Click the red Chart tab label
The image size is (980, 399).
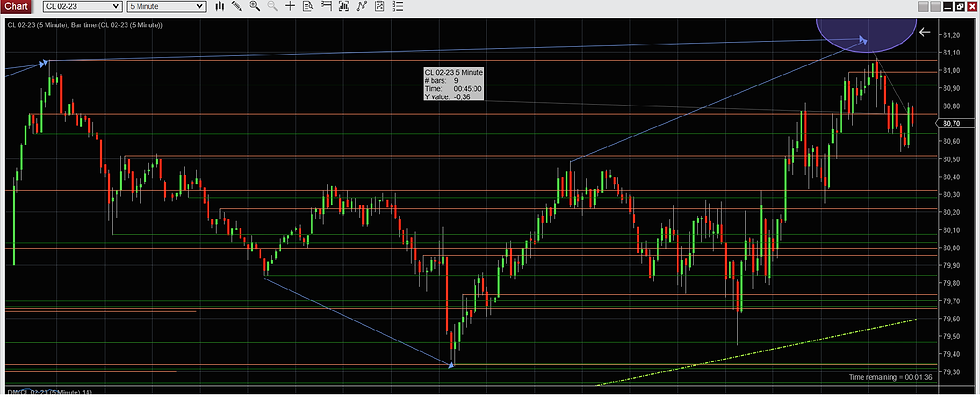tap(15, 6)
